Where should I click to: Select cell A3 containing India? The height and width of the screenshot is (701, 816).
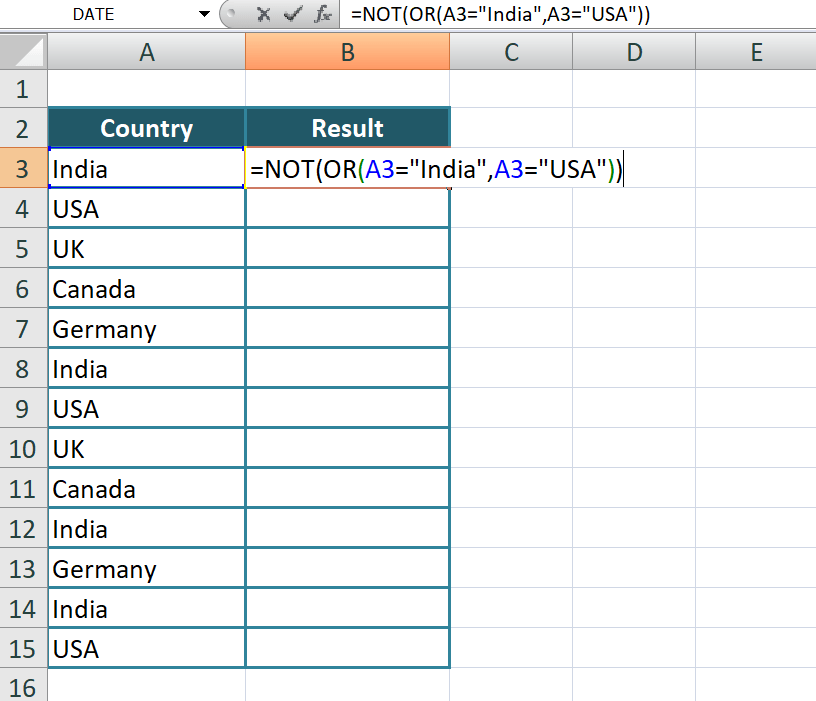tap(146, 168)
